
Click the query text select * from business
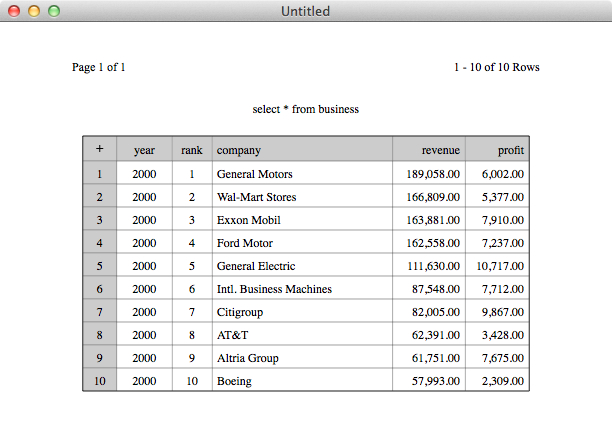pos(306,109)
